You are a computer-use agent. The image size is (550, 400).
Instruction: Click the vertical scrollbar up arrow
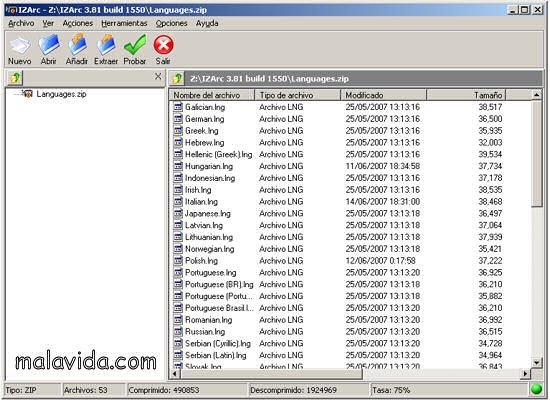[x=536, y=95]
